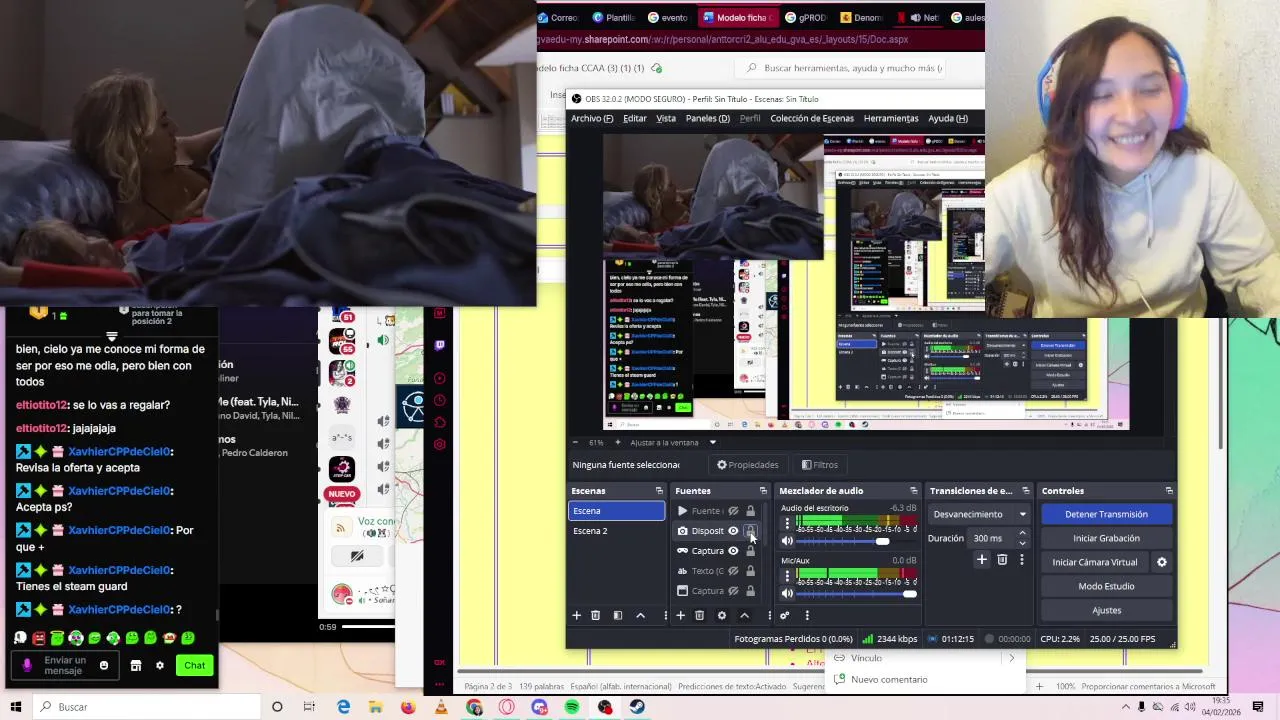The image size is (1280, 720).
Task: Undock the Mezclador de audio panel
Action: click(x=913, y=491)
